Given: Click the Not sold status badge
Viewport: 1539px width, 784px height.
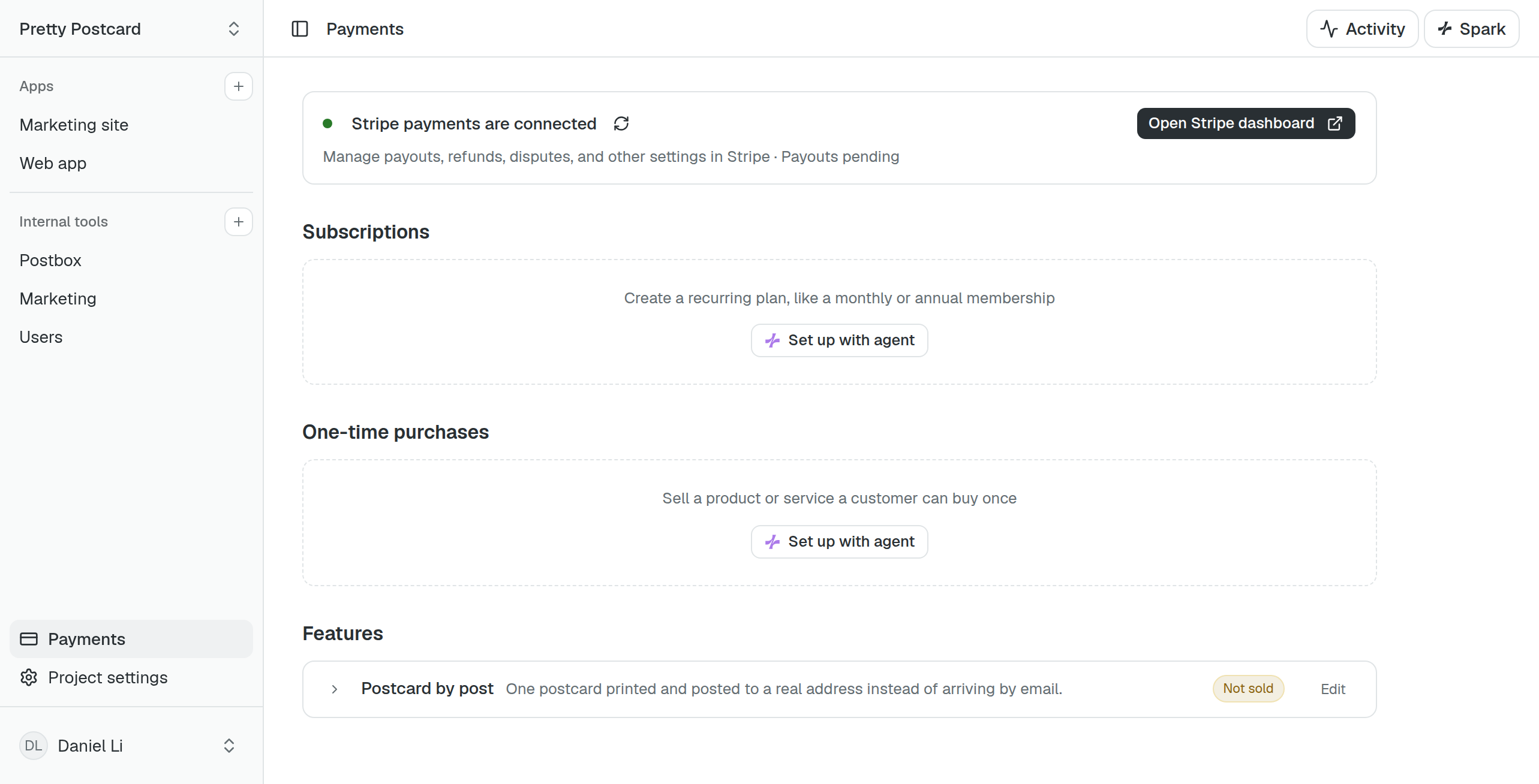Looking at the screenshot, I should 1248,689.
